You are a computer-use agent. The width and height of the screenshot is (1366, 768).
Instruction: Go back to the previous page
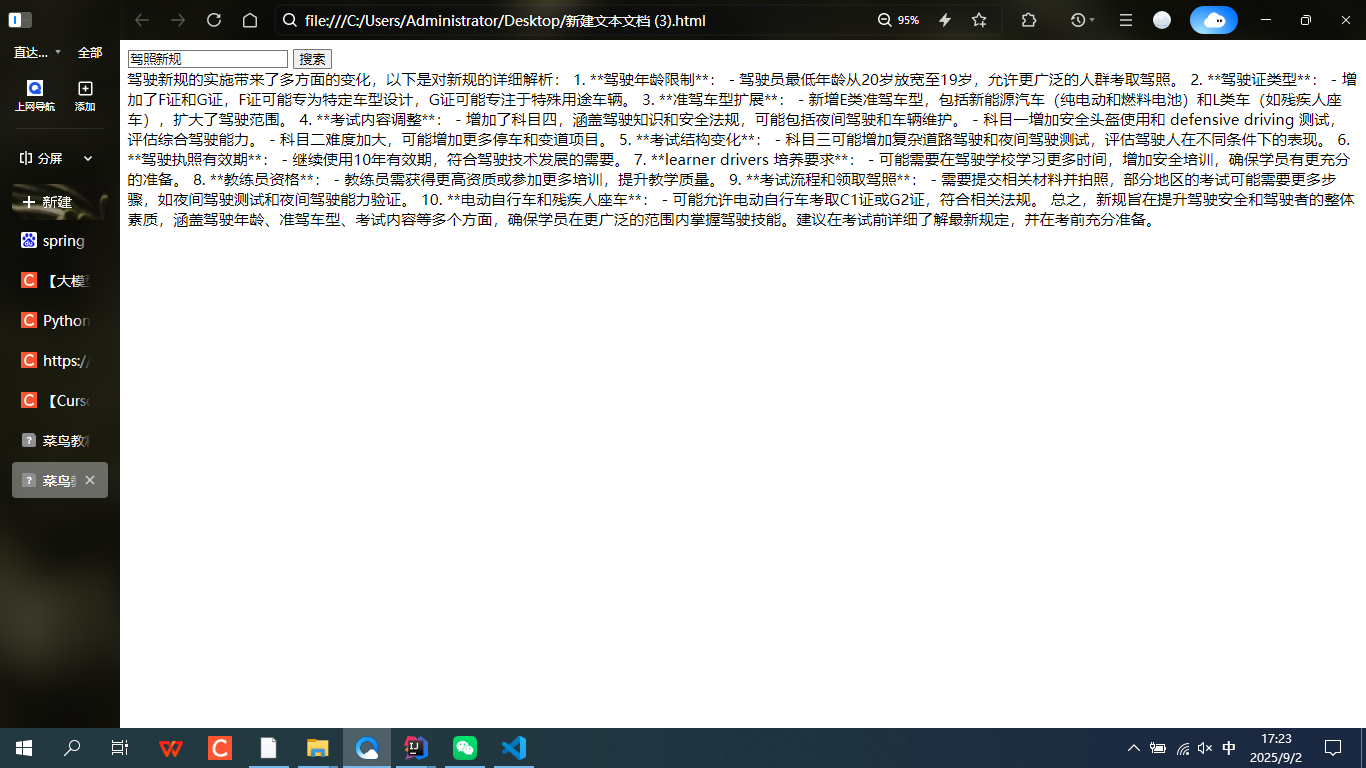pyautogui.click(x=142, y=20)
